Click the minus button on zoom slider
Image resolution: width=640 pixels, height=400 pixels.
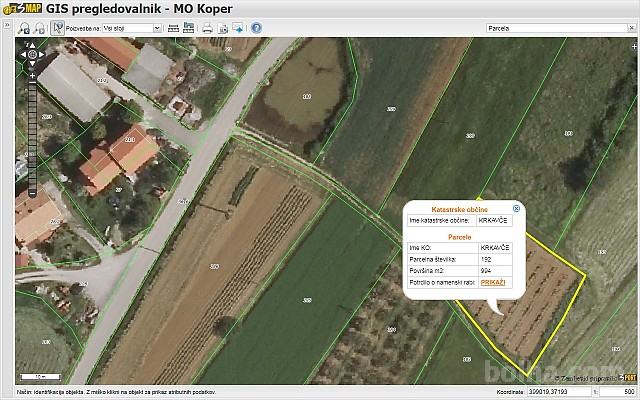coord(32,192)
